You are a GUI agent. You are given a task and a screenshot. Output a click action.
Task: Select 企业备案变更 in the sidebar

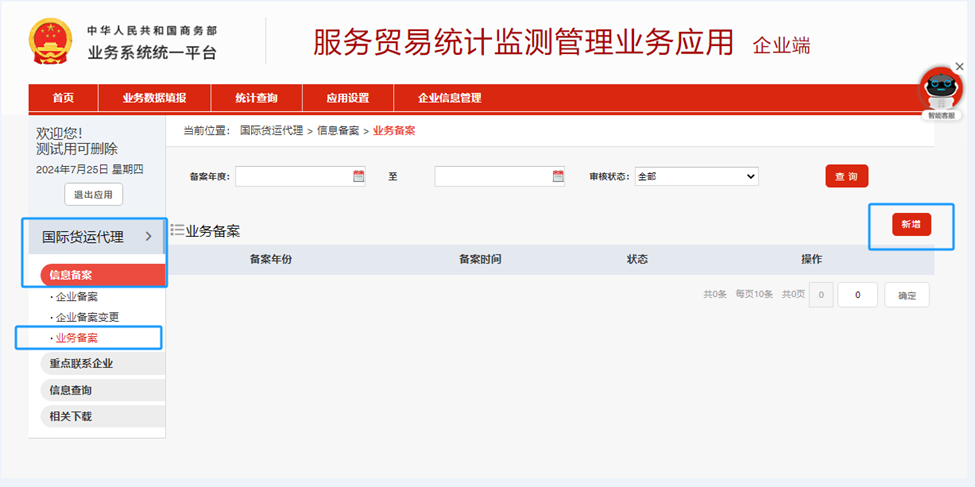click(x=87, y=317)
